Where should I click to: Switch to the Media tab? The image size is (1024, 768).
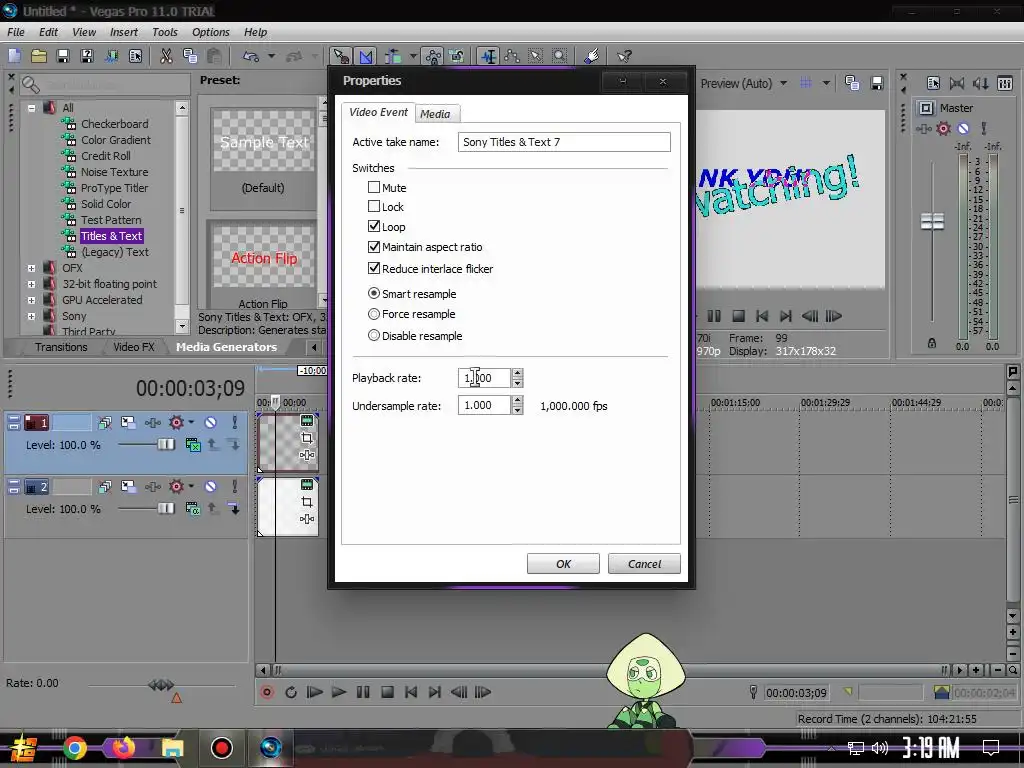click(436, 114)
